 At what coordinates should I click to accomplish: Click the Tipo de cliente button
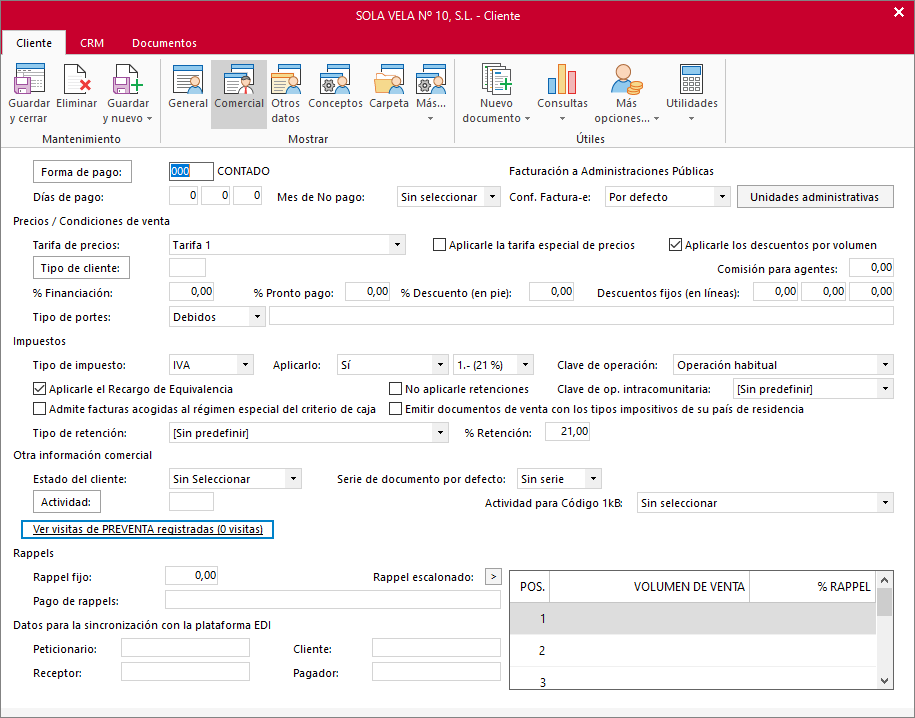(x=81, y=268)
